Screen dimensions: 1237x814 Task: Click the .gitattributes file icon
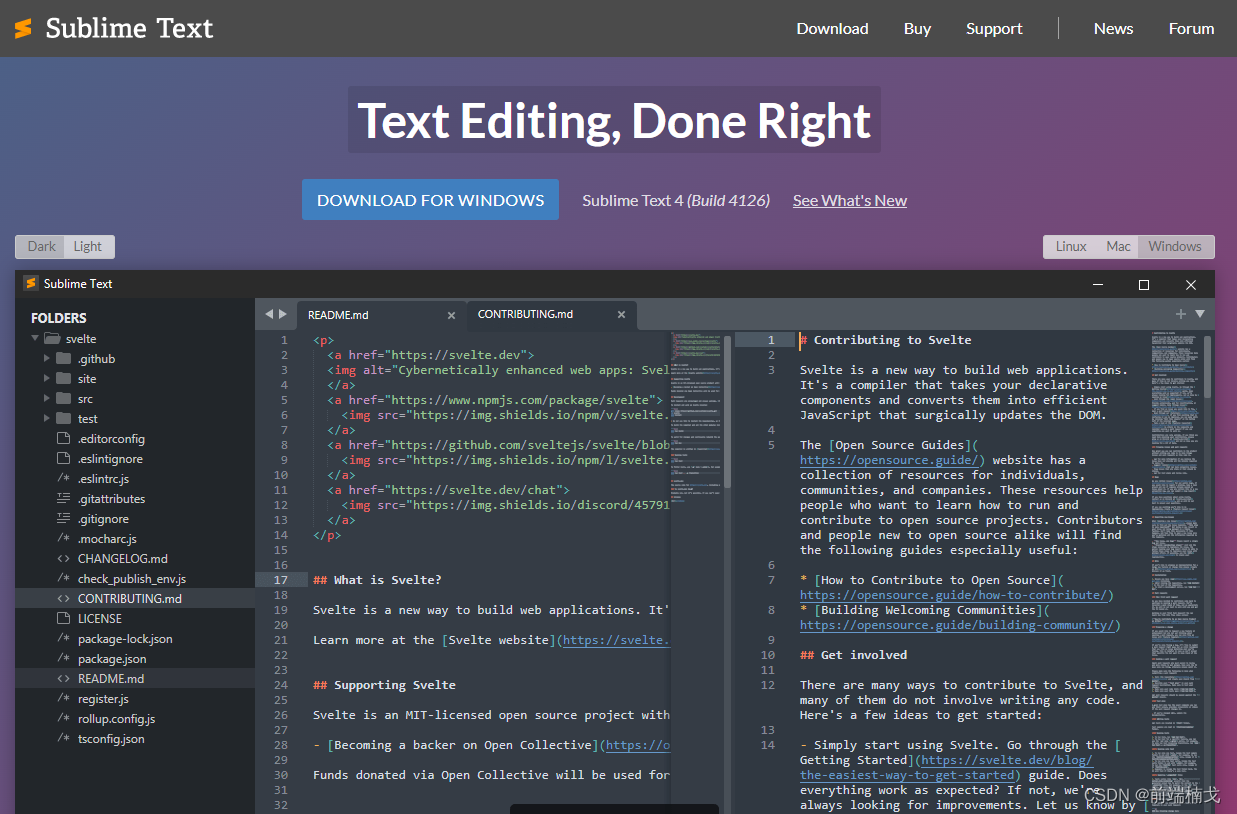(63, 499)
